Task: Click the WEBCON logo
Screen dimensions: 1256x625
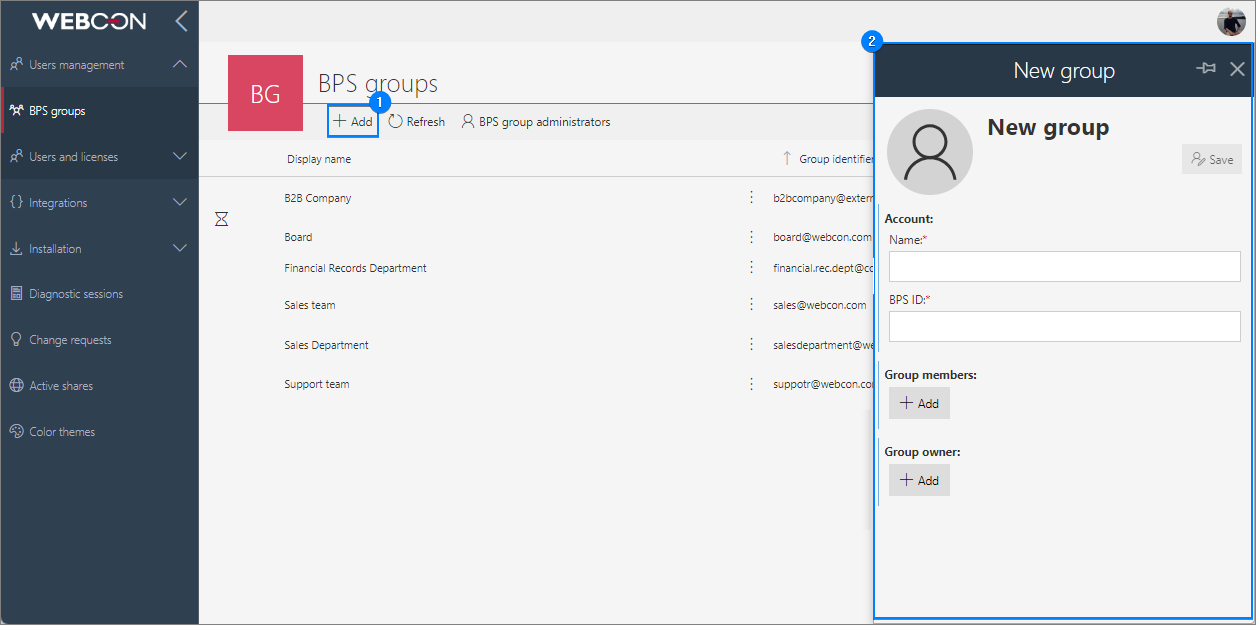Action: point(89,21)
